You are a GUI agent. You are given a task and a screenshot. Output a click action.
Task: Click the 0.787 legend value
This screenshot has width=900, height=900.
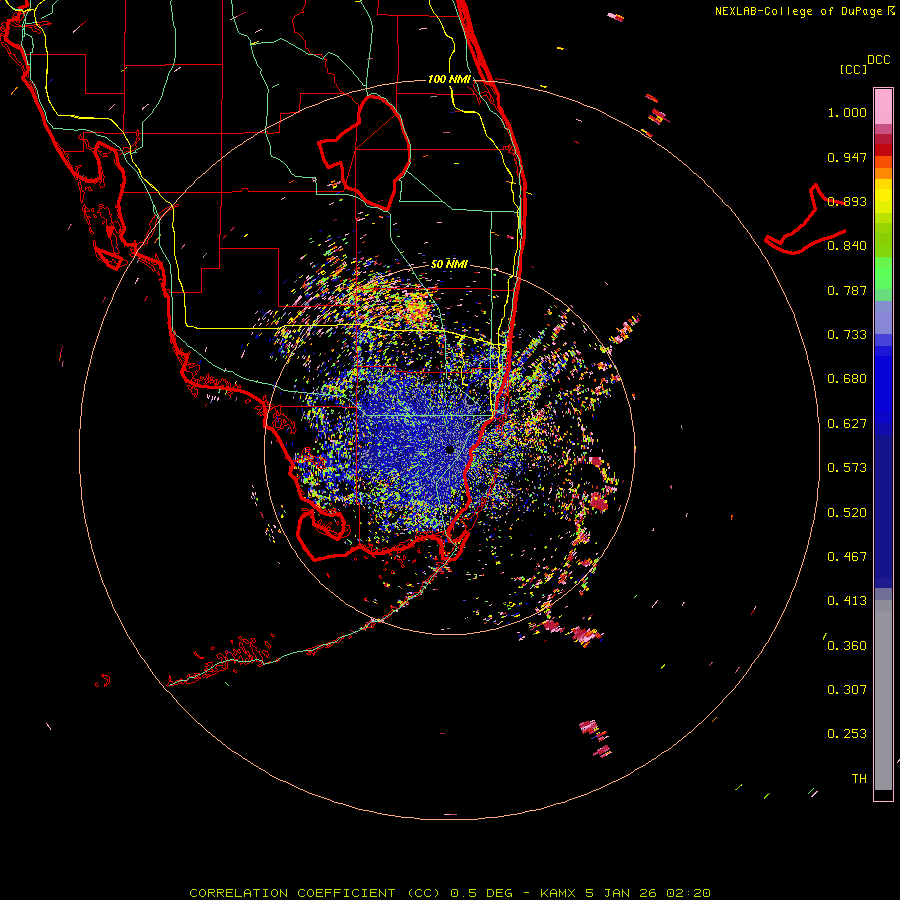pyautogui.click(x=847, y=290)
